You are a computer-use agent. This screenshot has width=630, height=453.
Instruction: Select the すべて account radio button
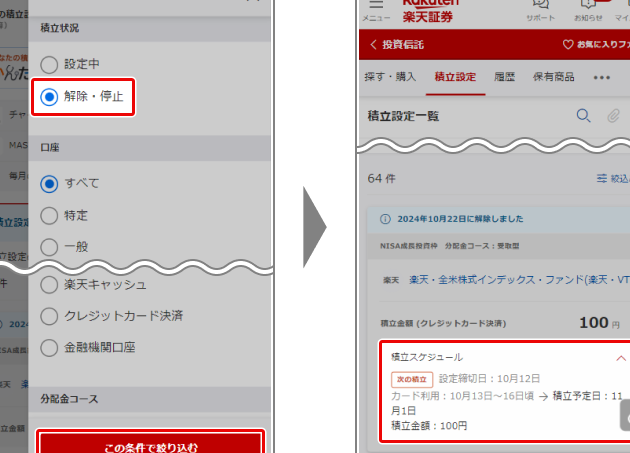(x=49, y=184)
